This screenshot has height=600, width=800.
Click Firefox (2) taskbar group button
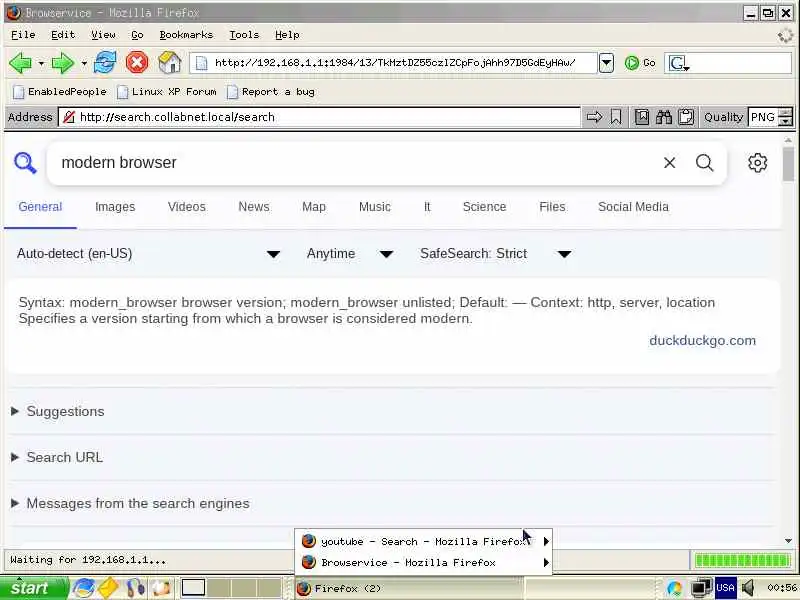(x=408, y=588)
